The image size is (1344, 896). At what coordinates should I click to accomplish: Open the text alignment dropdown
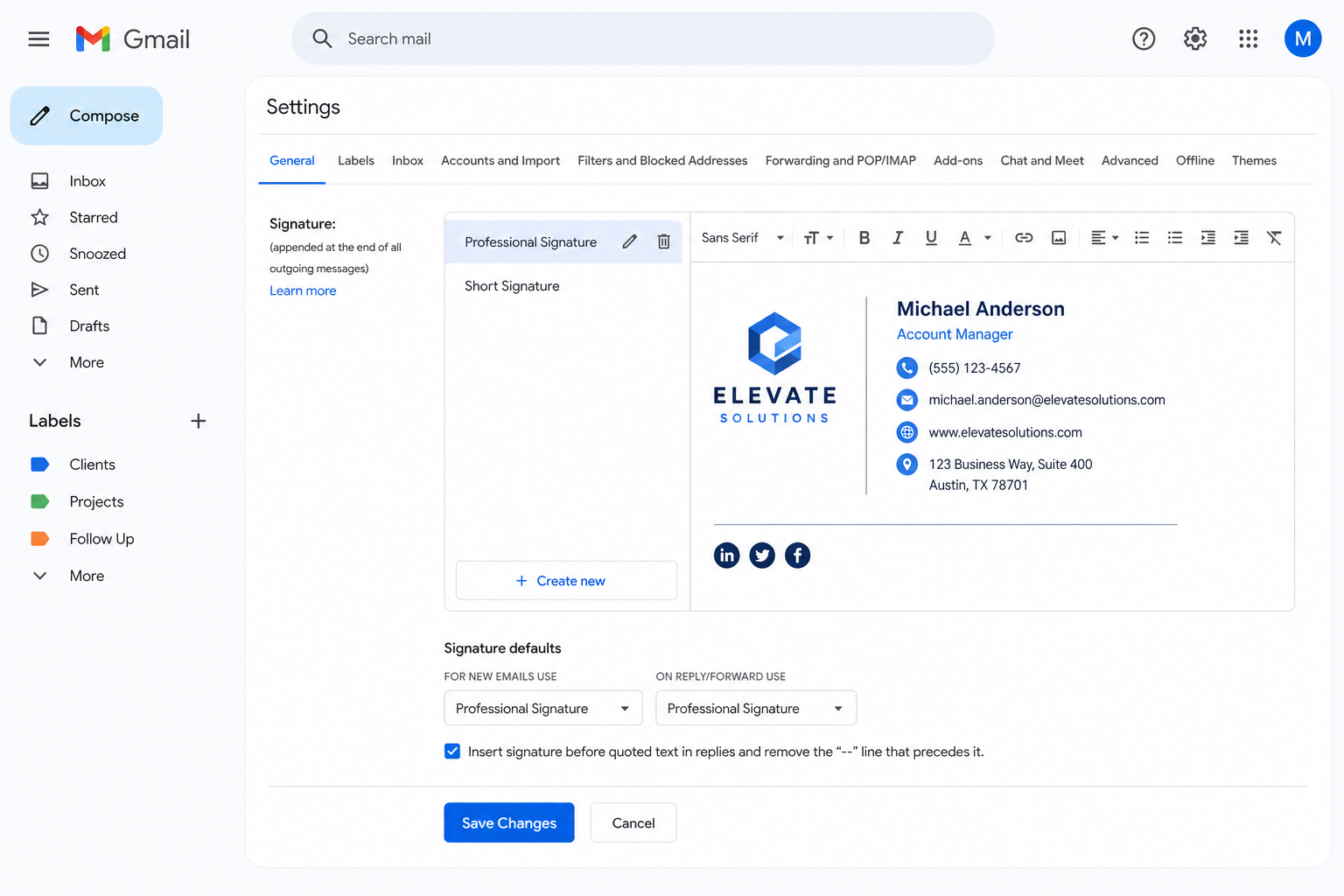1104,238
